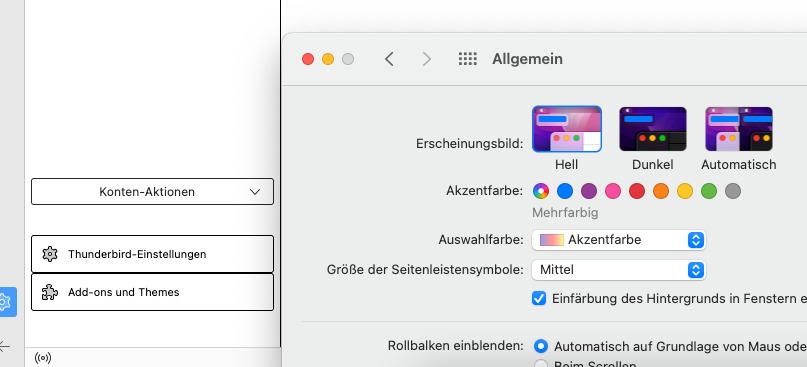Click the Mehrfarbig caption text
Viewport: 807px width, 367px height.
tap(565, 213)
